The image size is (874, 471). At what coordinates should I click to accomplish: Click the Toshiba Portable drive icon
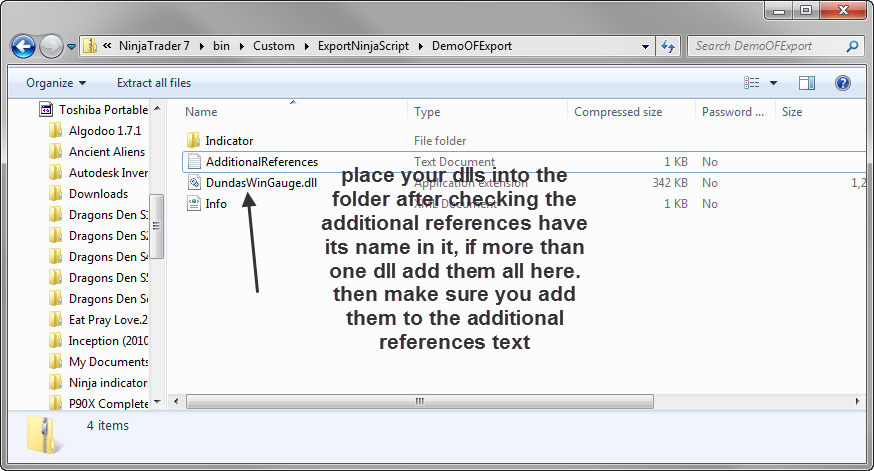pyautogui.click(x=46, y=109)
